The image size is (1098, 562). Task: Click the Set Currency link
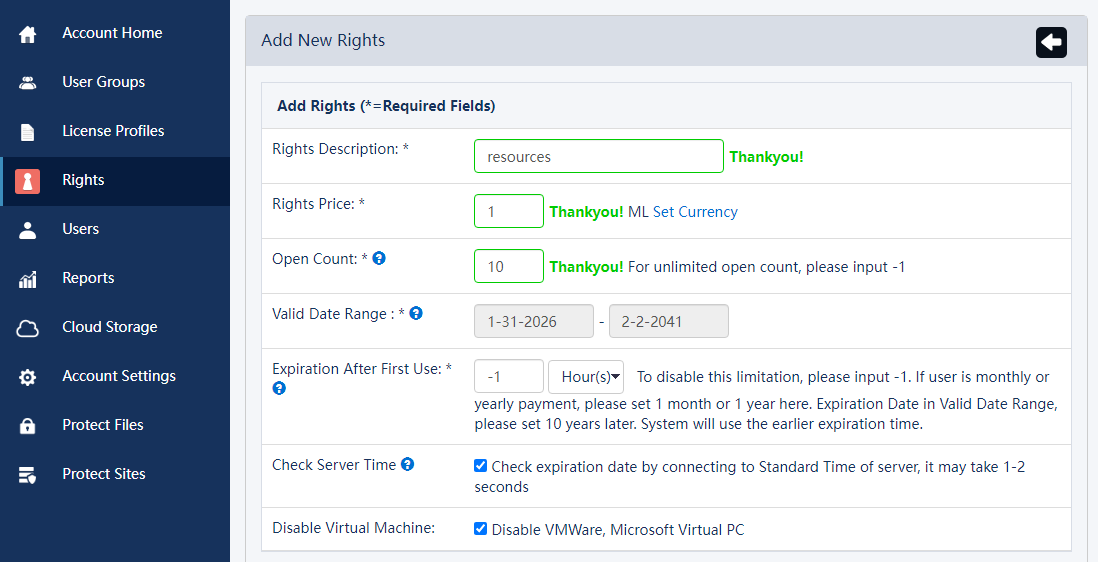pyautogui.click(x=695, y=212)
